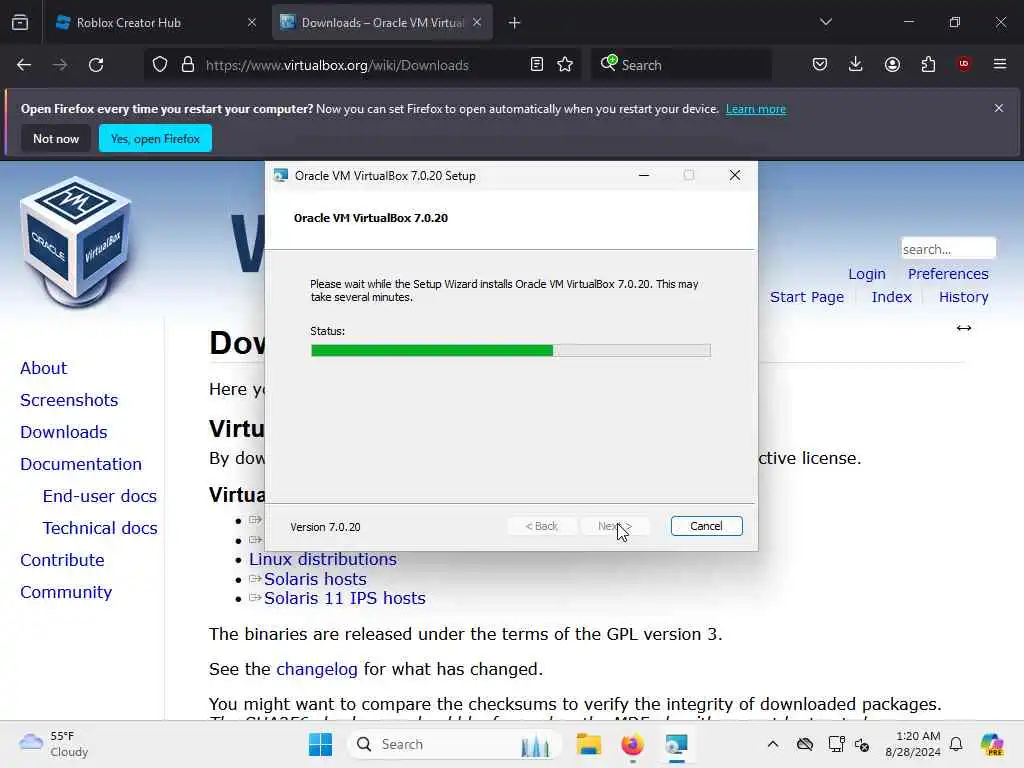Open Contribute in the sidebar

[62, 560]
